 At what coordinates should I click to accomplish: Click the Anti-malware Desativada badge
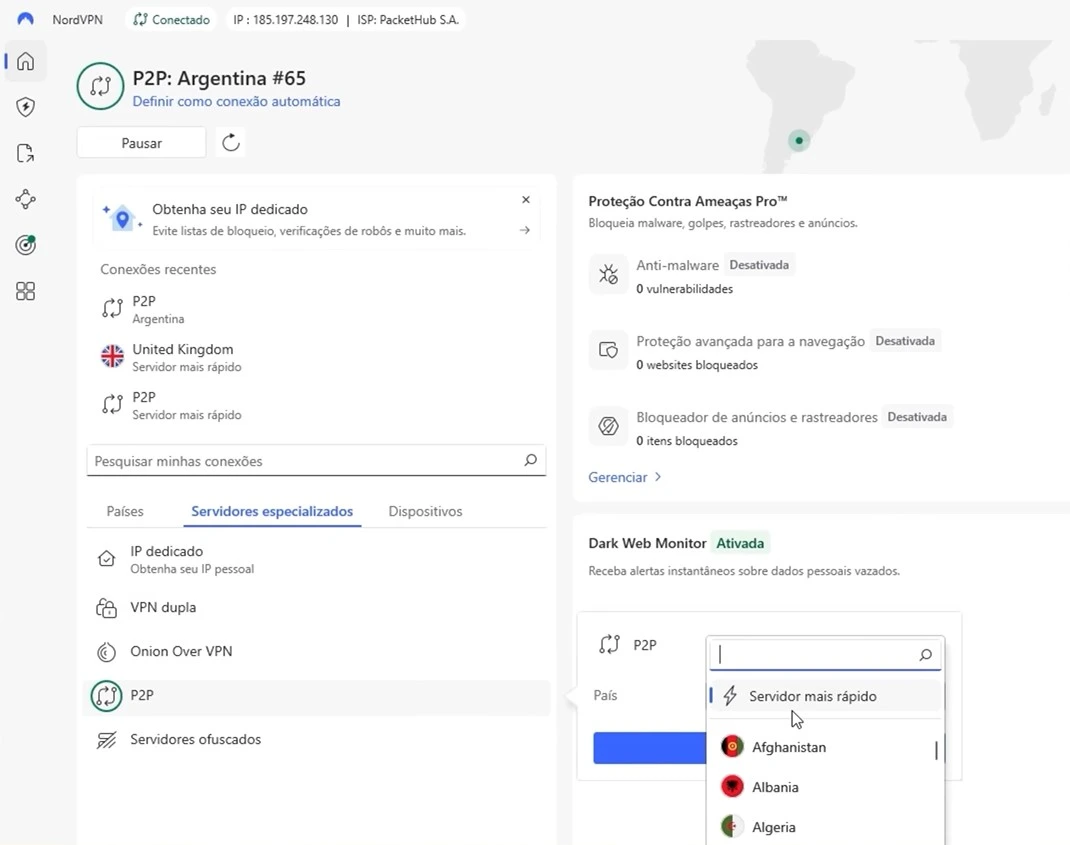[759, 265]
